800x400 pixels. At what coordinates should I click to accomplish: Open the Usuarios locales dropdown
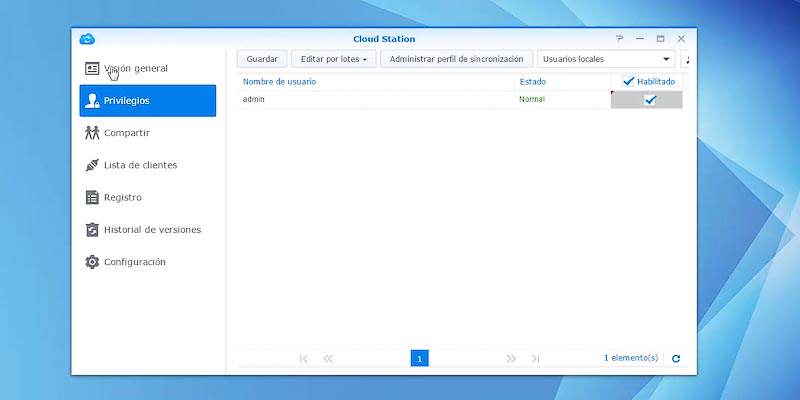(x=606, y=59)
